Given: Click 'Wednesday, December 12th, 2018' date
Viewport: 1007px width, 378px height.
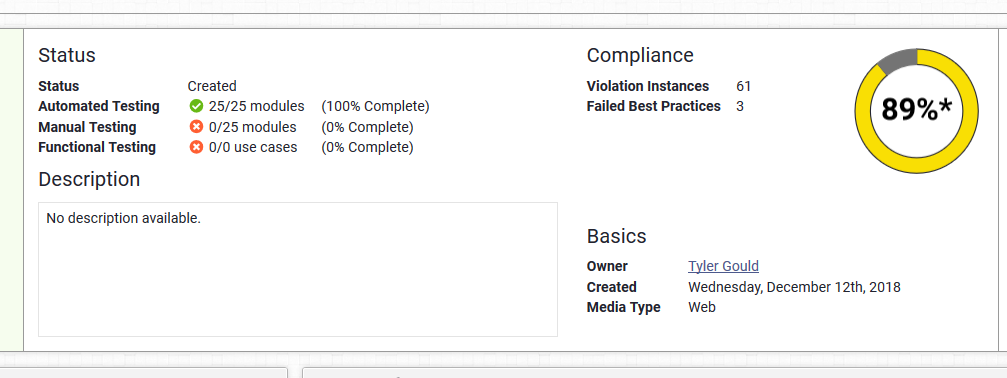Looking at the screenshot, I should [794, 287].
